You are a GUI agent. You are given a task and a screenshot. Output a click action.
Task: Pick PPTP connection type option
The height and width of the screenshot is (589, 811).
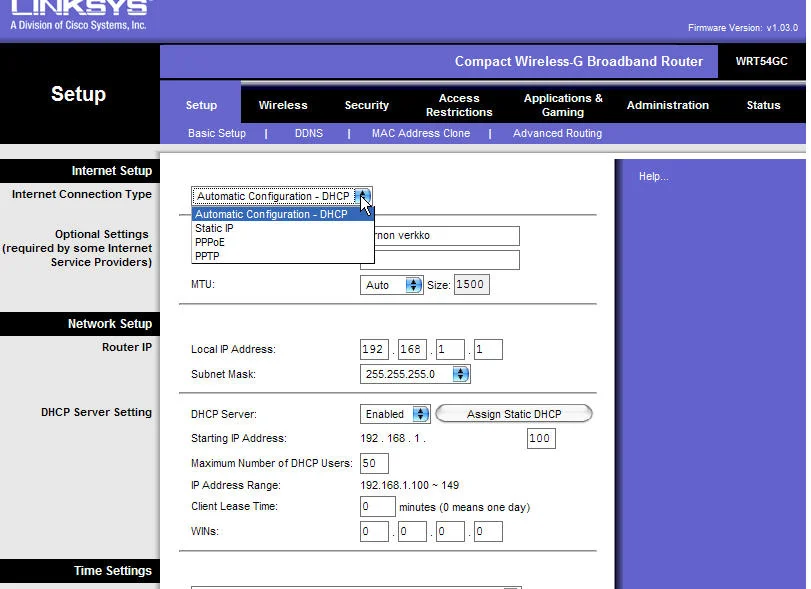tap(207, 256)
